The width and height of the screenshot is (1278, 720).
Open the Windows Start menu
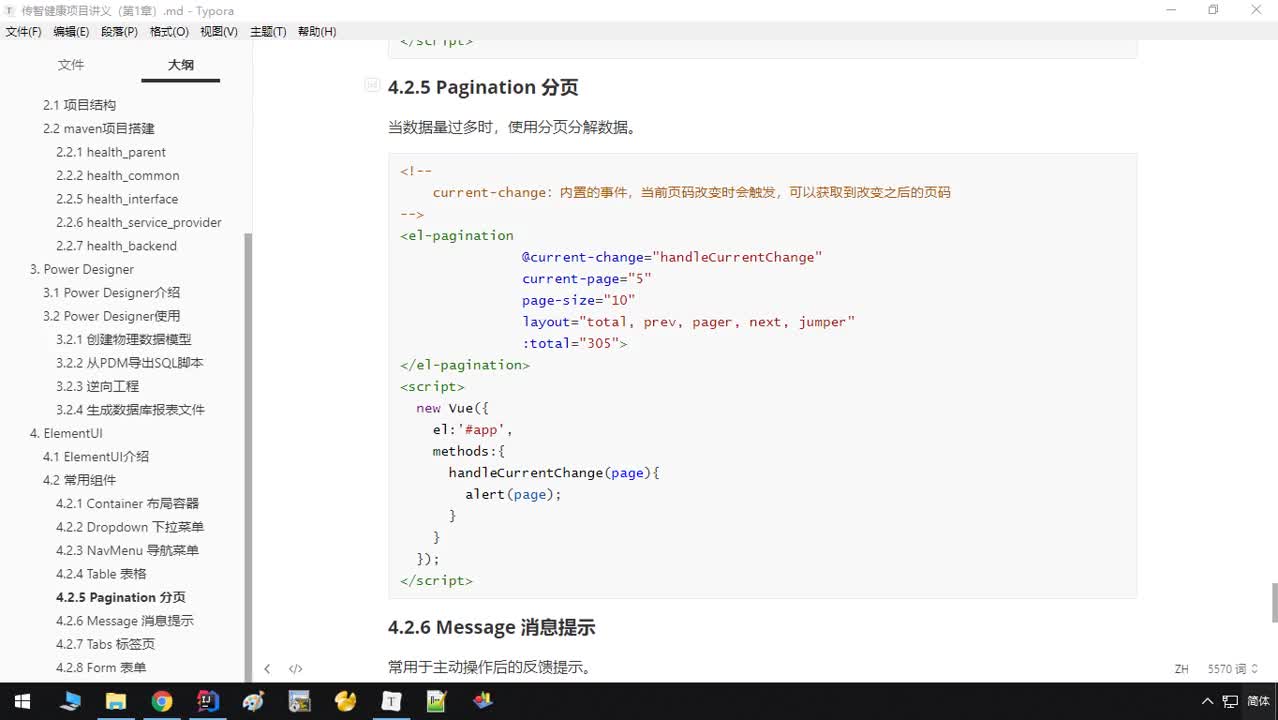(22, 701)
